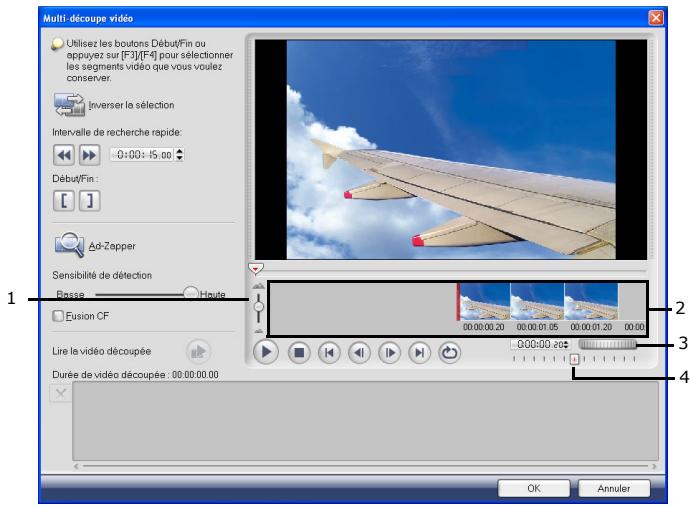Play the trimmed video (Lire la vidéo découpée)
The width and height of the screenshot is (693, 507).
pyautogui.click(x=198, y=352)
